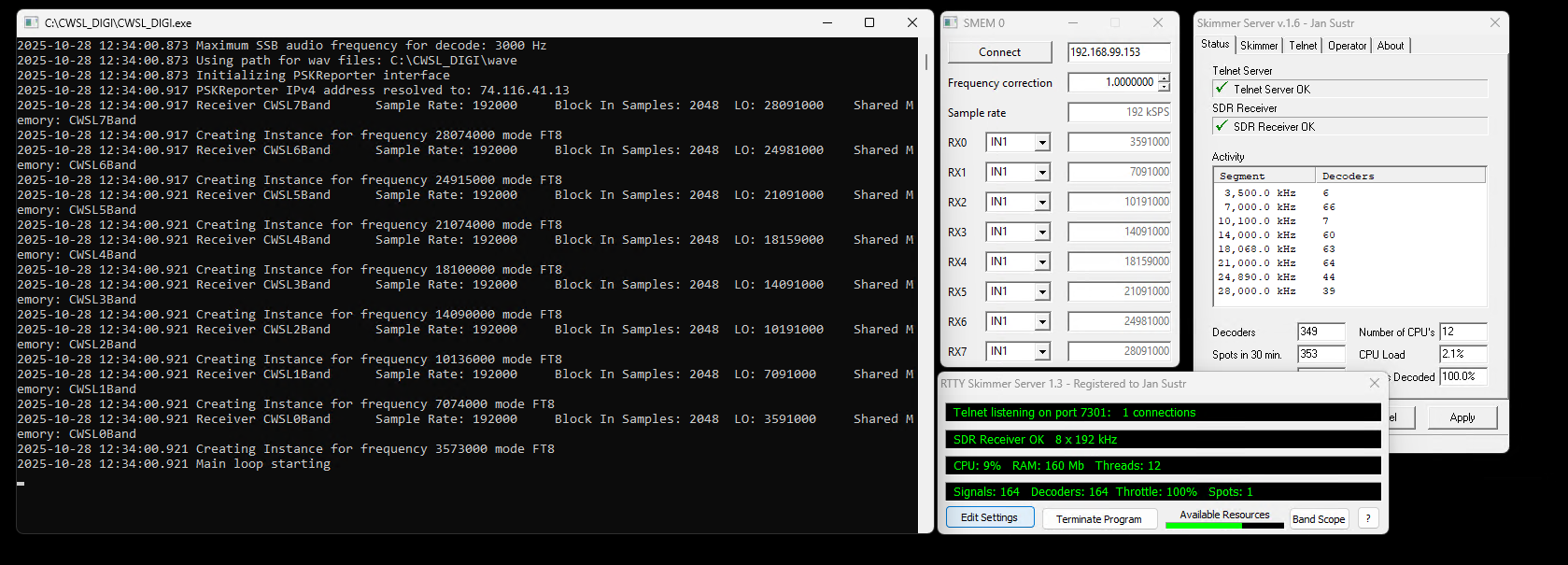The height and width of the screenshot is (565, 1568).
Task: Increase frequency correction with up arrow
Action: [x=1164, y=78]
